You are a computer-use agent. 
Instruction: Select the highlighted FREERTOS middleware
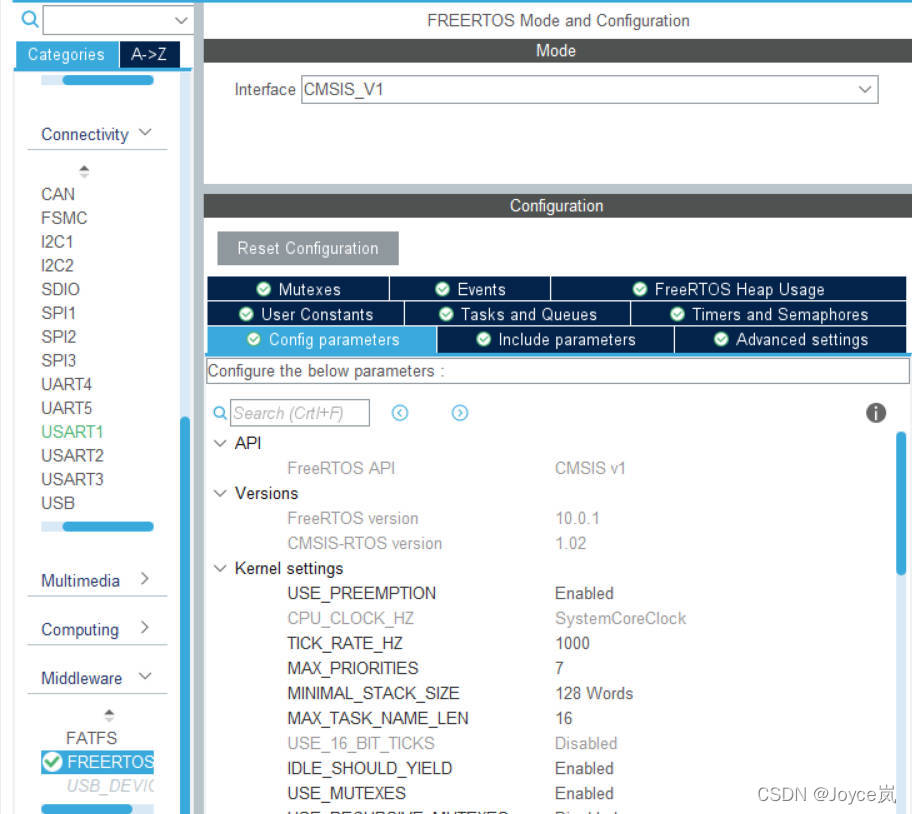tap(97, 762)
